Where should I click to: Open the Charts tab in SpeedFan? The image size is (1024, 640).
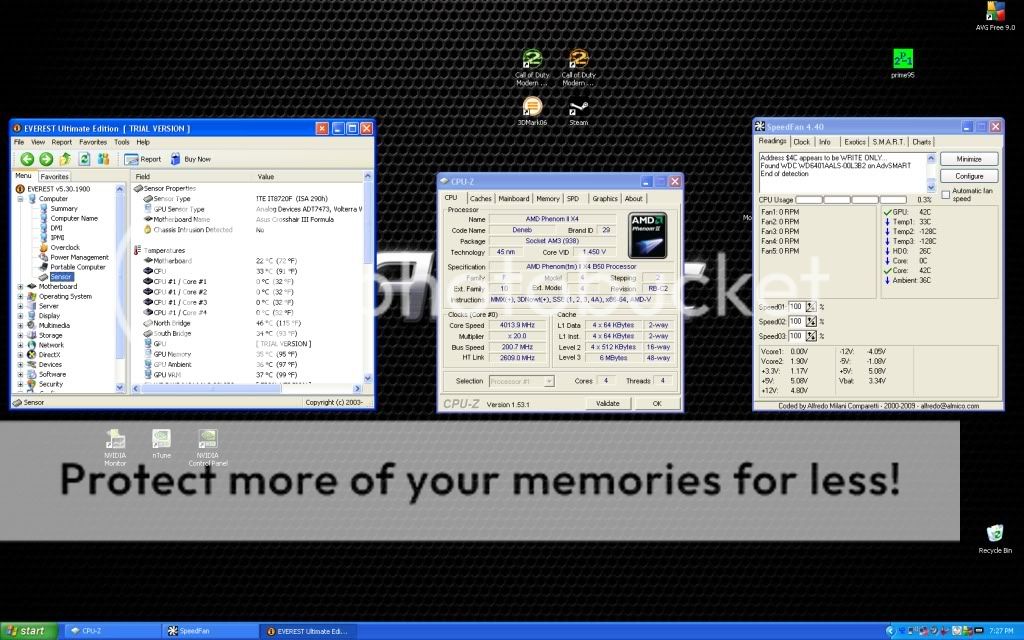pos(921,142)
